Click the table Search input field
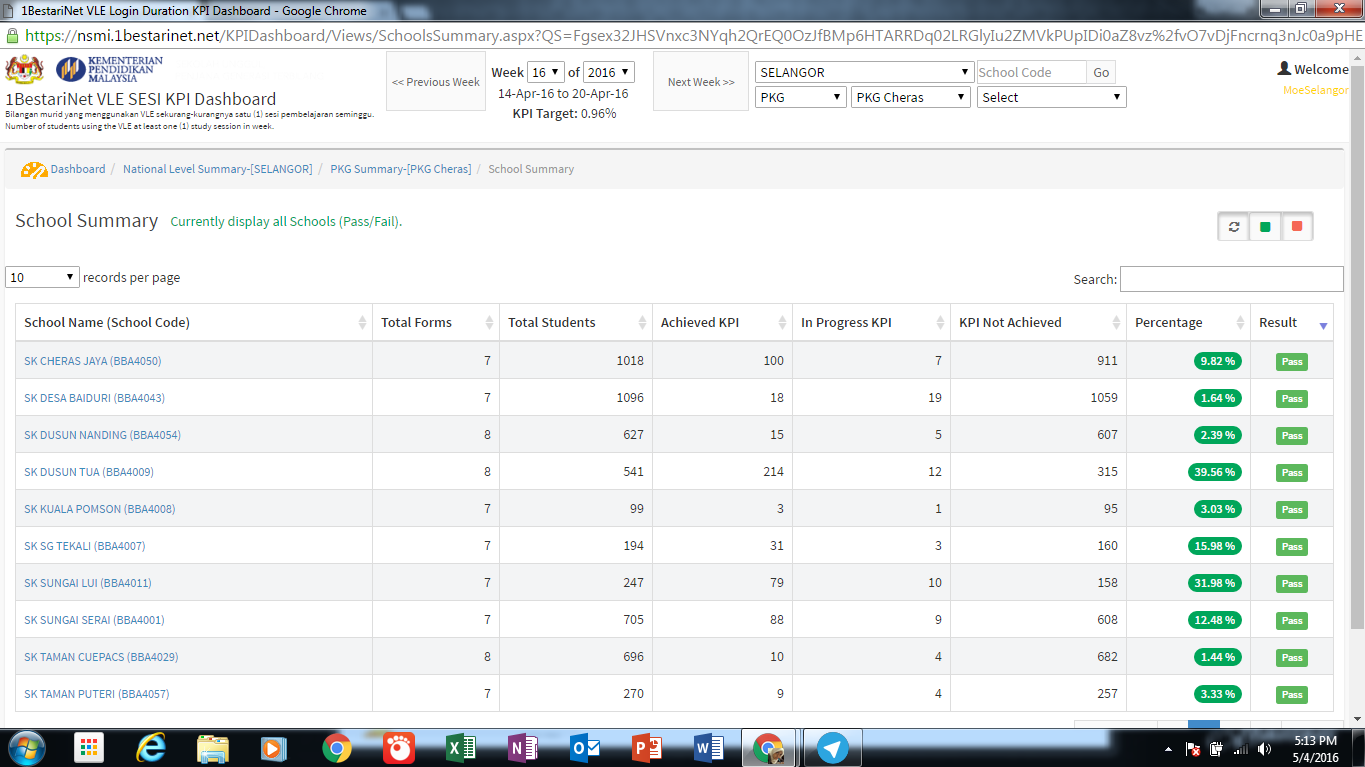The width and height of the screenshot is (1365, 767). (1232, 279)
